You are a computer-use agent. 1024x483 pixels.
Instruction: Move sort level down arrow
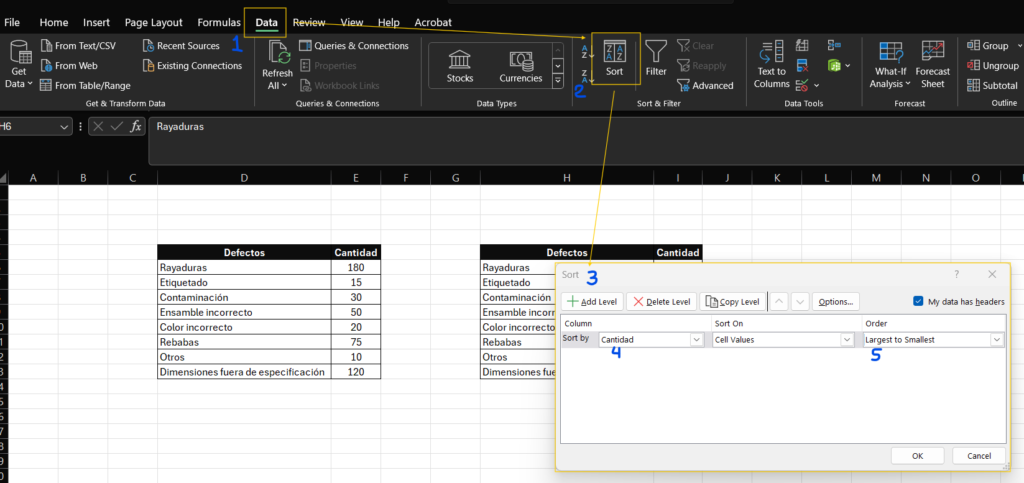801,302
